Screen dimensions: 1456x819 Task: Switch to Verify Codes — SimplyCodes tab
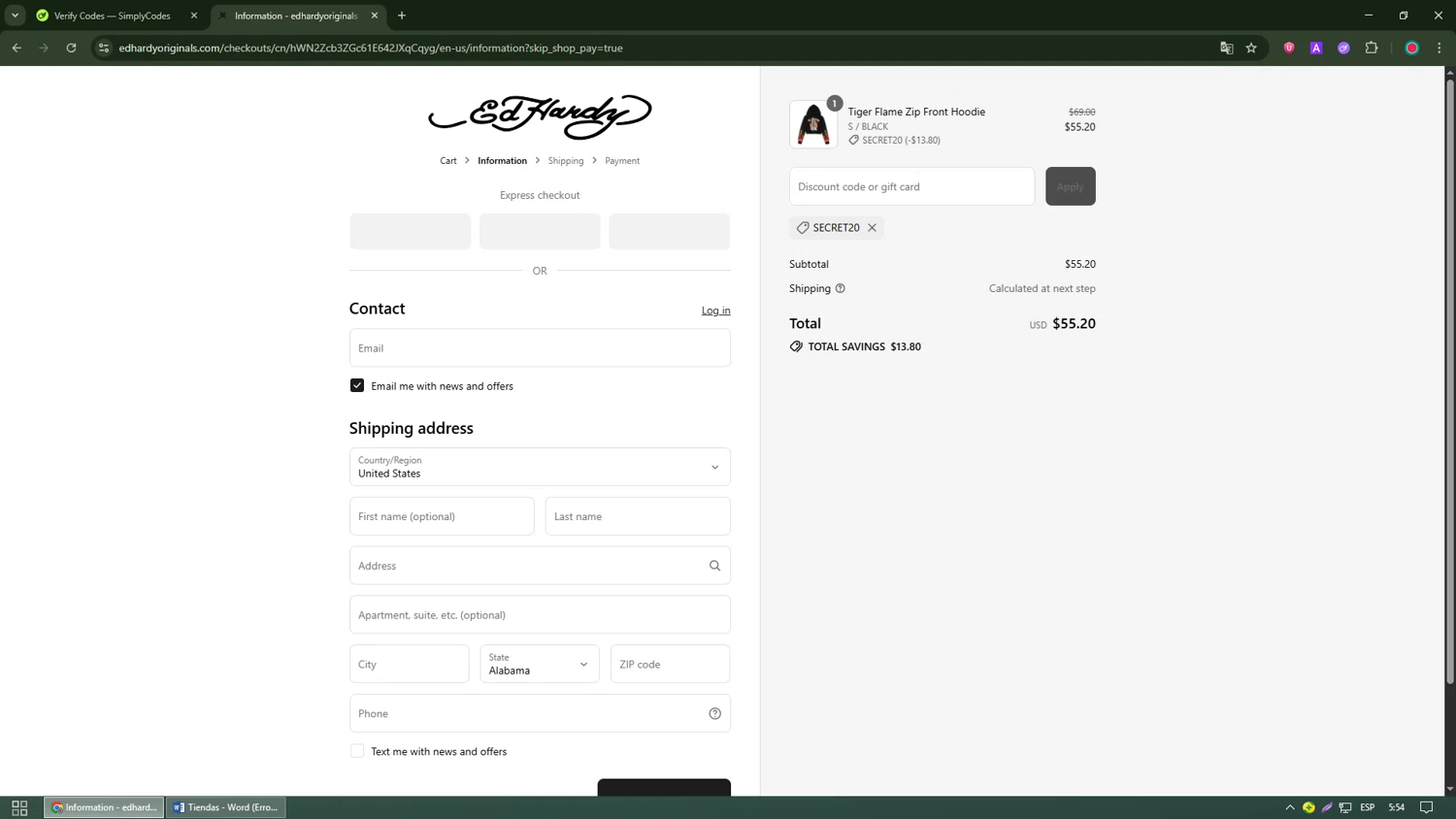(113, 16)
